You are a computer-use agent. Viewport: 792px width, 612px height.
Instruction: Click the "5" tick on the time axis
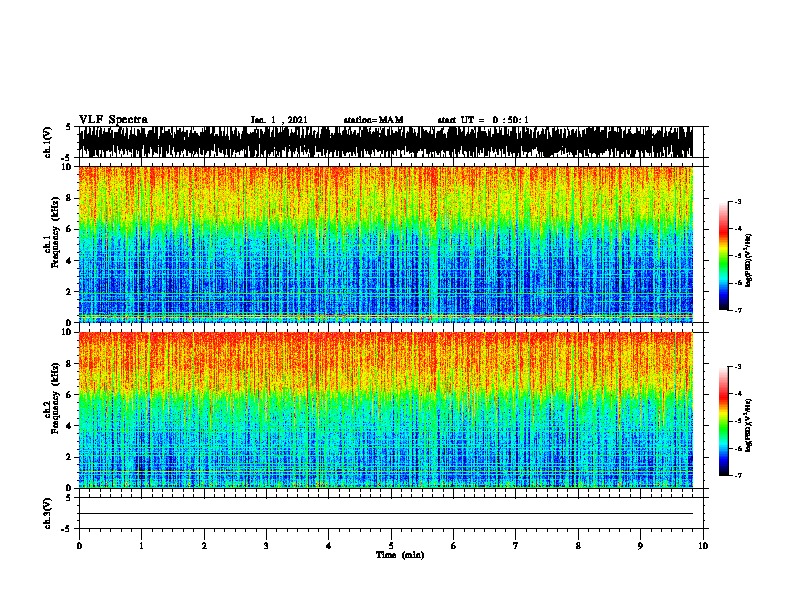pyautogui.click(x=391, y=546)
